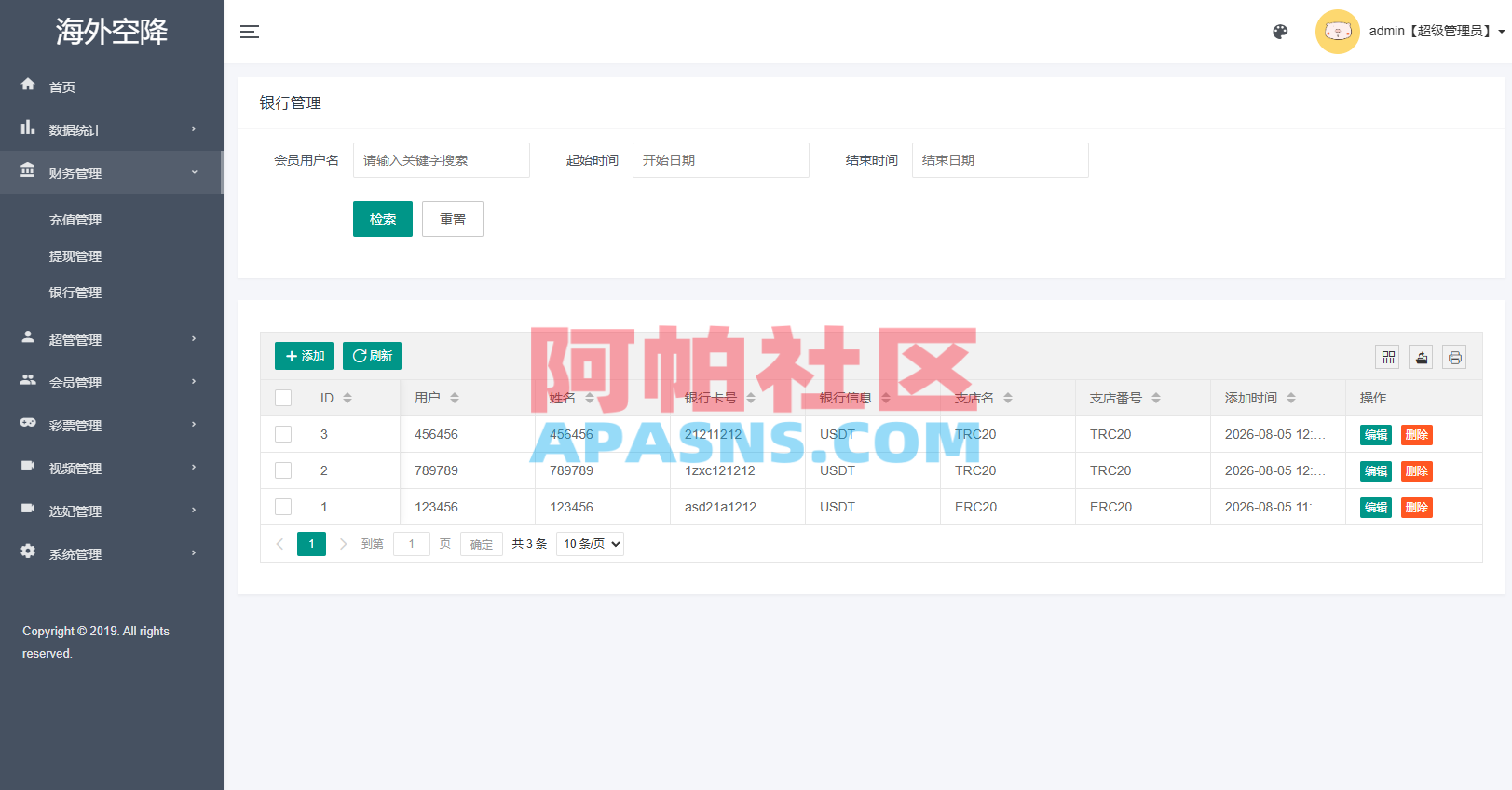Screen dimensions: 1512x790
Task: Delete the row for user 789789
Action: coord(1417,471)
